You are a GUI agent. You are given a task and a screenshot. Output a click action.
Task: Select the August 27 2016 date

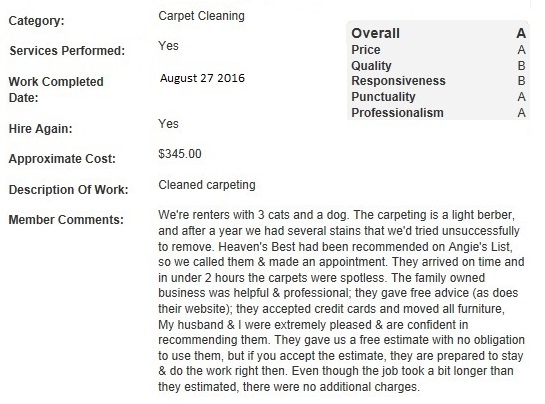(202, 78)
